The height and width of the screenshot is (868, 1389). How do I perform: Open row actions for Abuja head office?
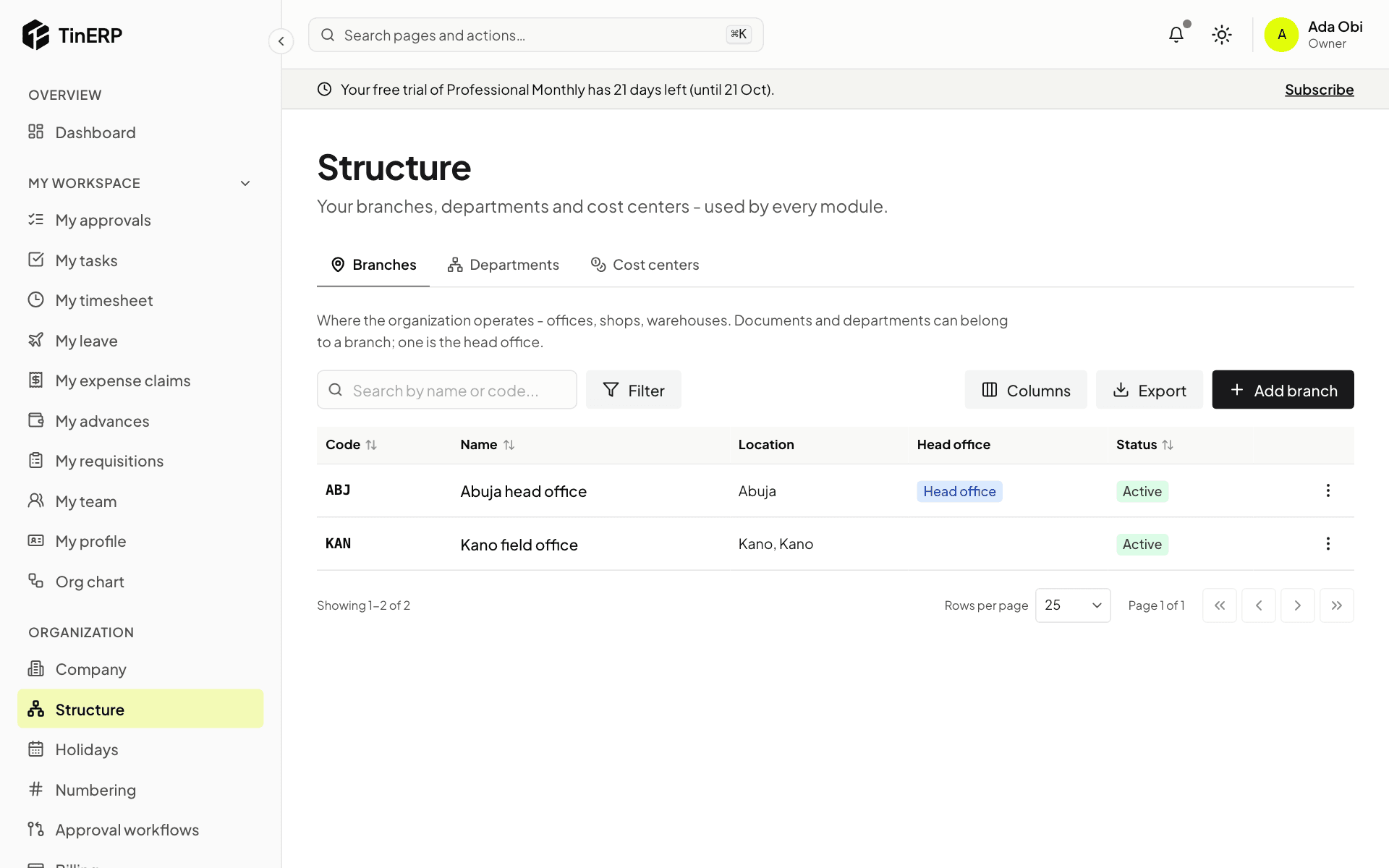[1328, 490]
